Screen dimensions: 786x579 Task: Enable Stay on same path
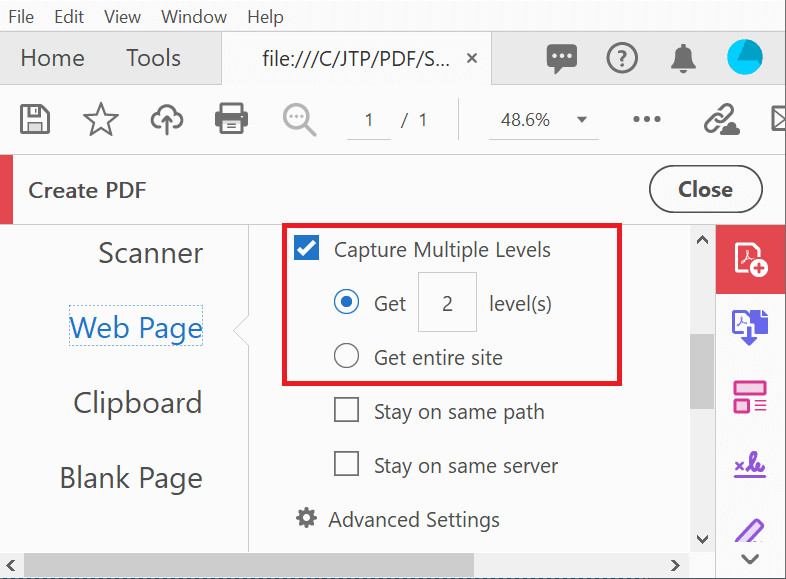tap(346, 410)
